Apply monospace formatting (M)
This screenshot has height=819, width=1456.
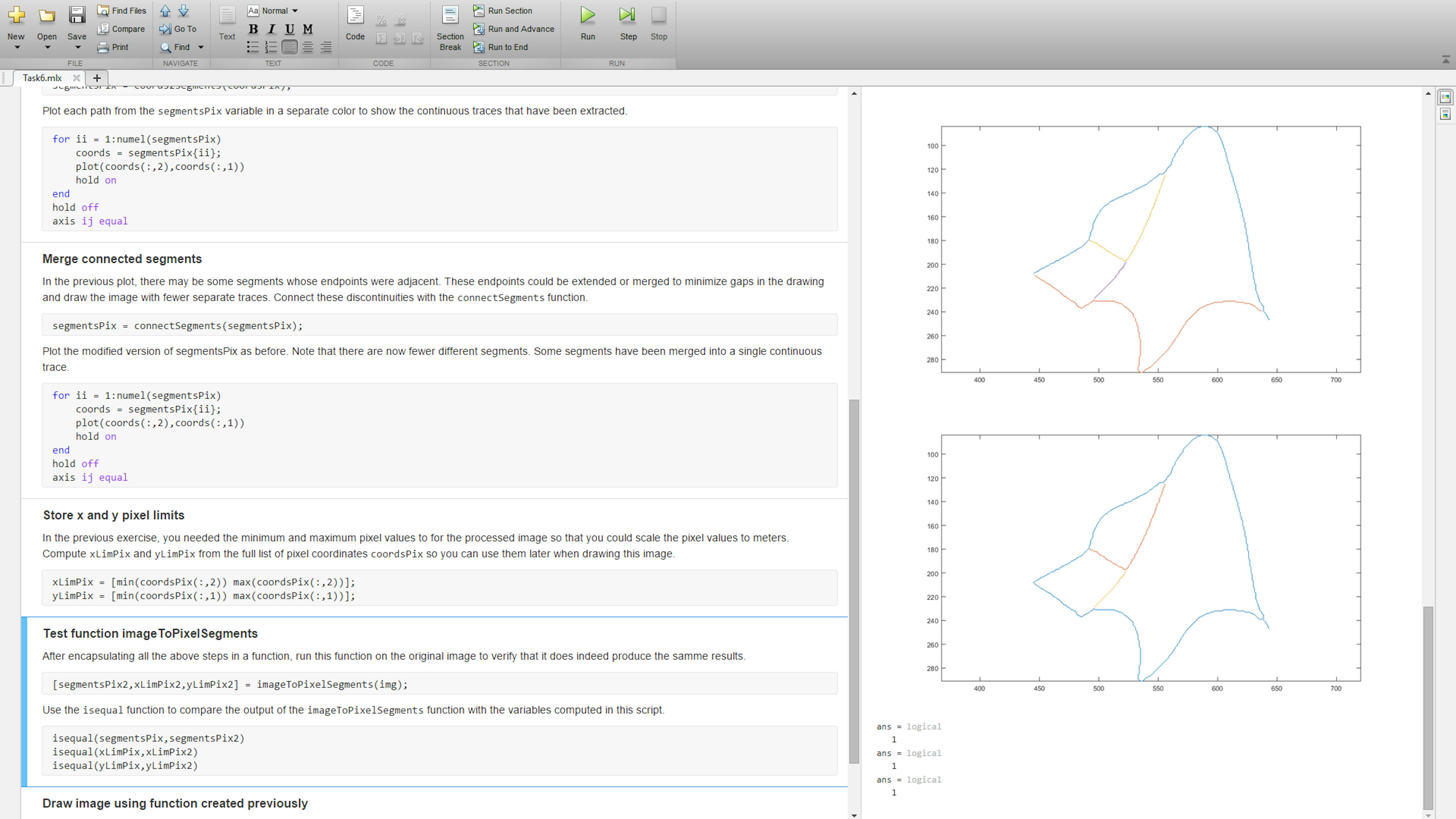pos(307,29)
